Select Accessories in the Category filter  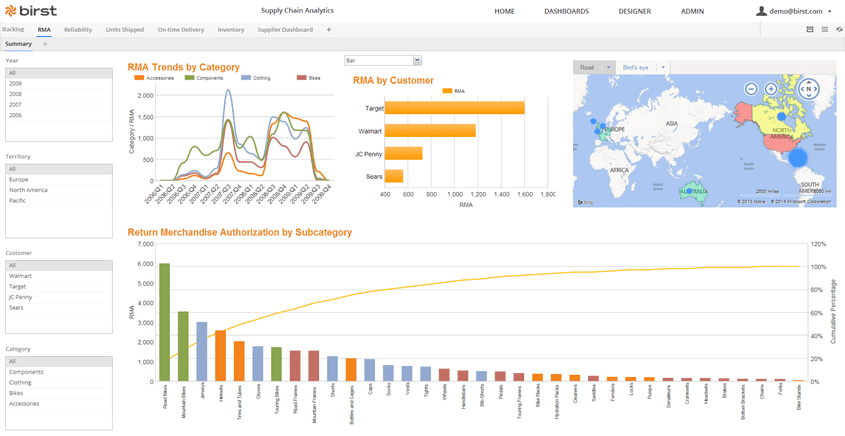click(x=59, y=404)
